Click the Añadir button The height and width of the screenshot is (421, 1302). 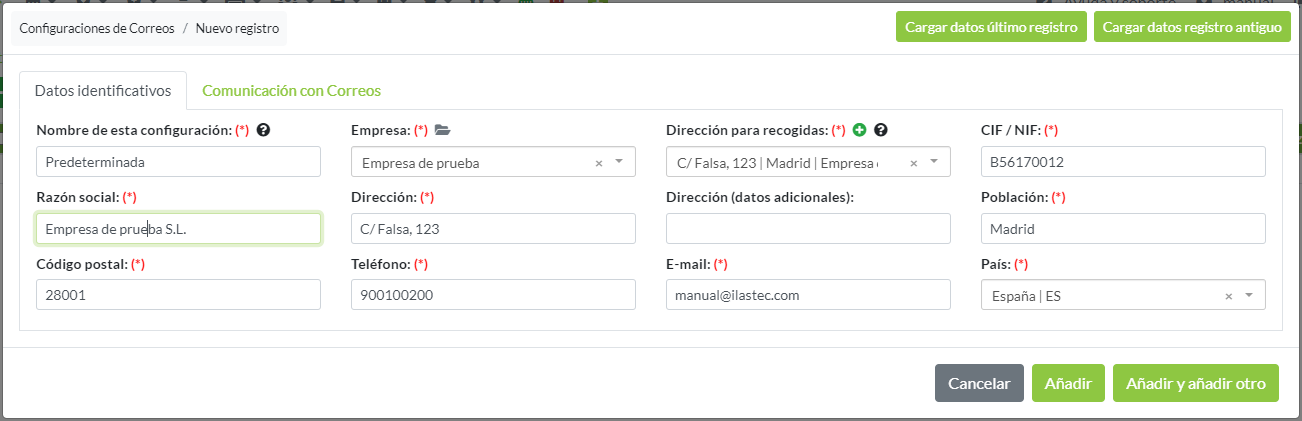point(1068,383)
